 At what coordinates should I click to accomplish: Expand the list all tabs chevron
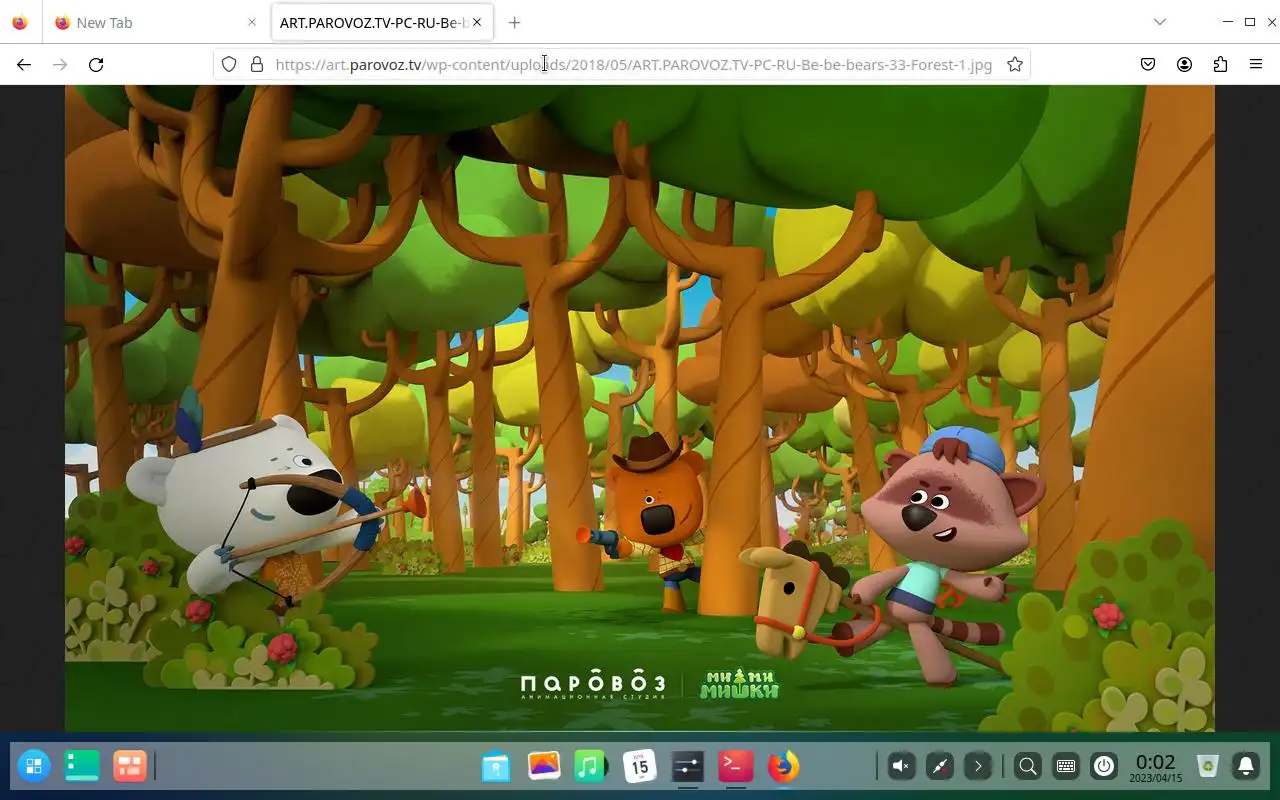[x=1160, y=22]
